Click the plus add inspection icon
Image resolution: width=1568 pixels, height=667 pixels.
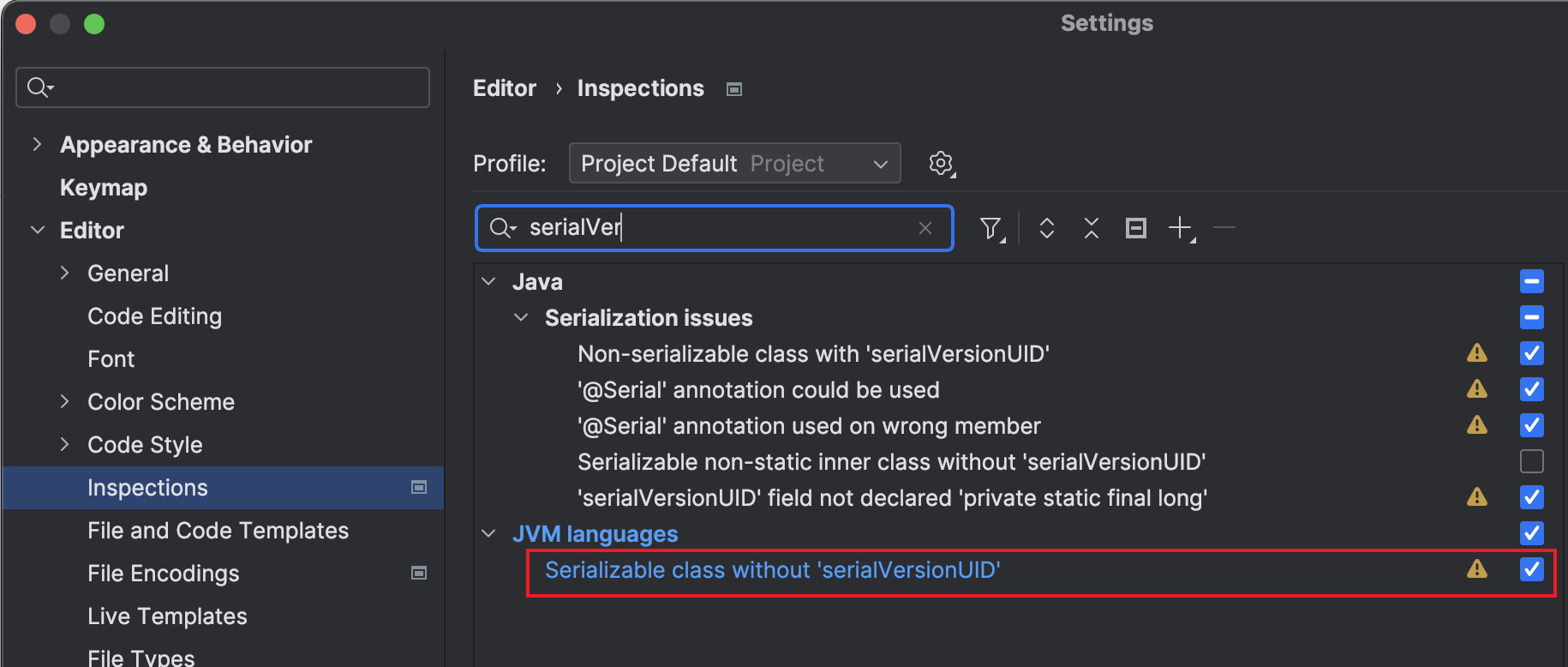pyautogui.click(x=1181, y=228)
